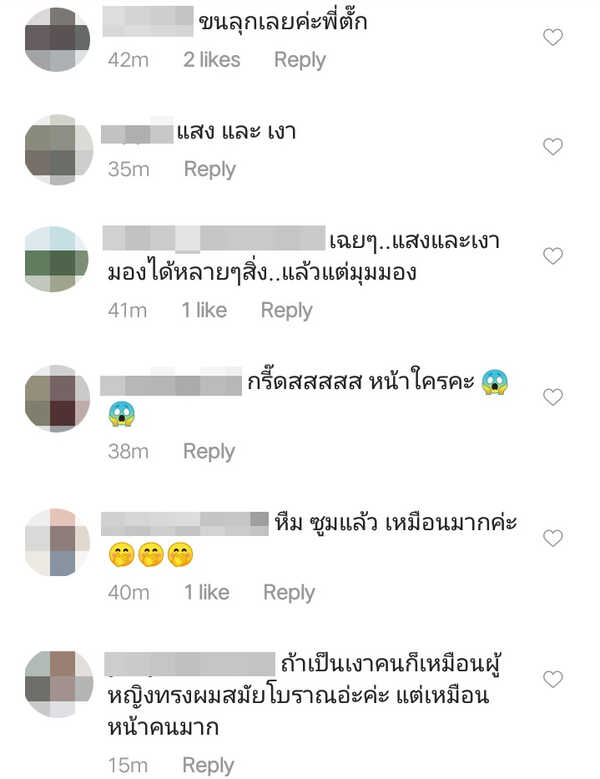Screen dimensions: 600x779
Task: Open profile picture of "แสง และ เงา" commenter
Action: [59, 150]
